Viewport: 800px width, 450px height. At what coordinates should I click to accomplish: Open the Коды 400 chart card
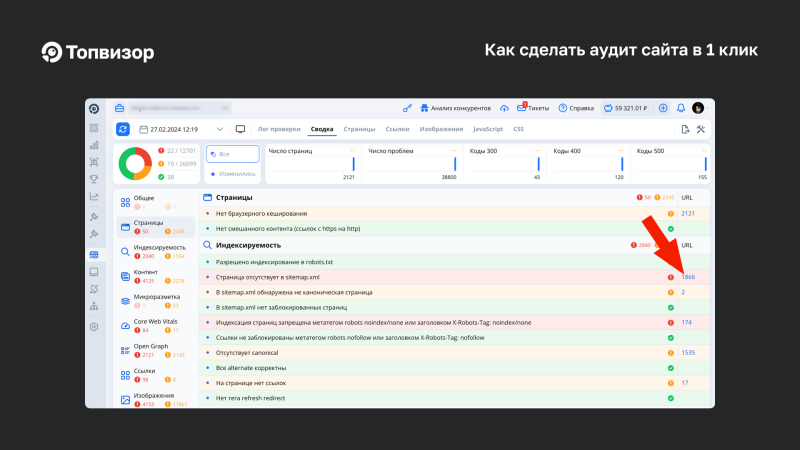588,163
